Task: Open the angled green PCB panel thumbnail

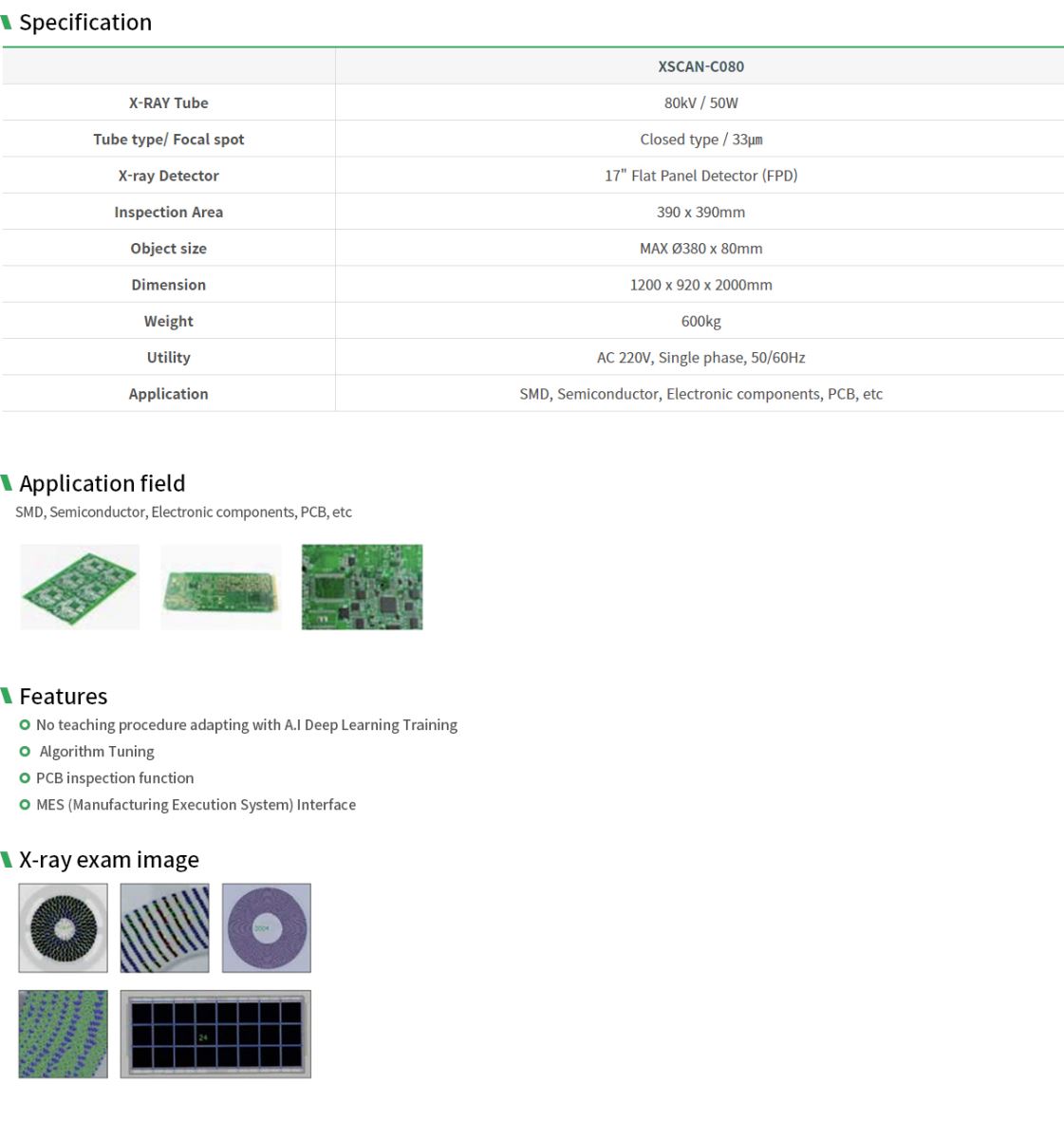Action: click(x=80, y=587)
